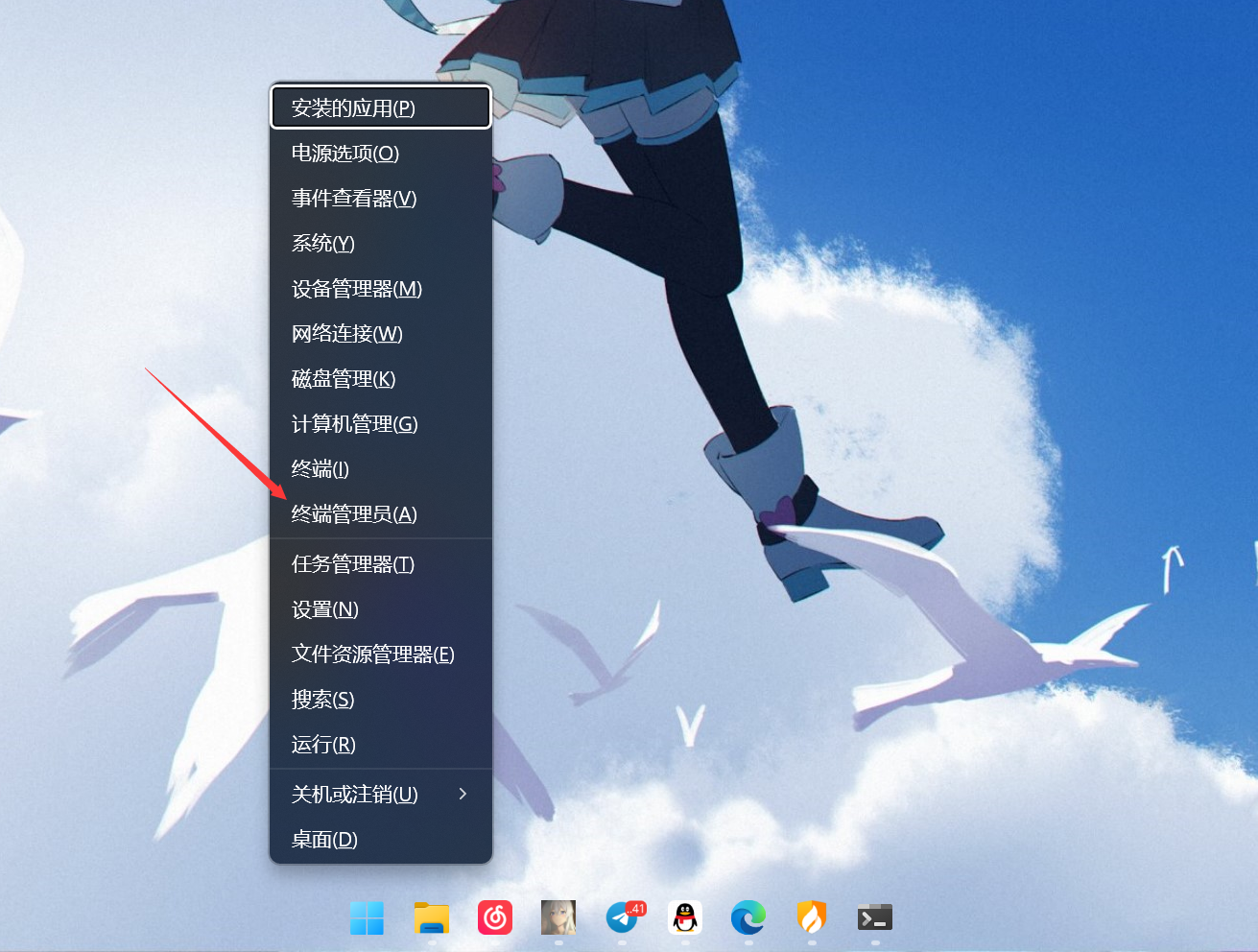
Task: Start 任务管理器(T)
Action: (381, 564)
